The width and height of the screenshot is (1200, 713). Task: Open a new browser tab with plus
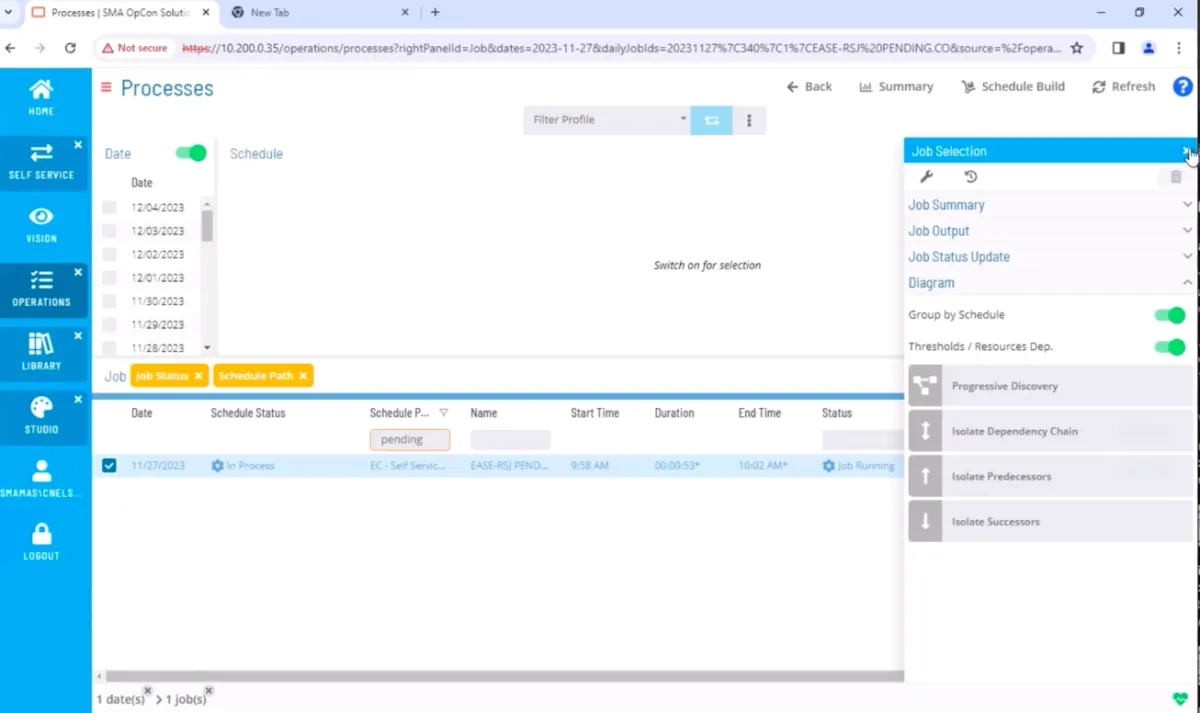point(435,12)
